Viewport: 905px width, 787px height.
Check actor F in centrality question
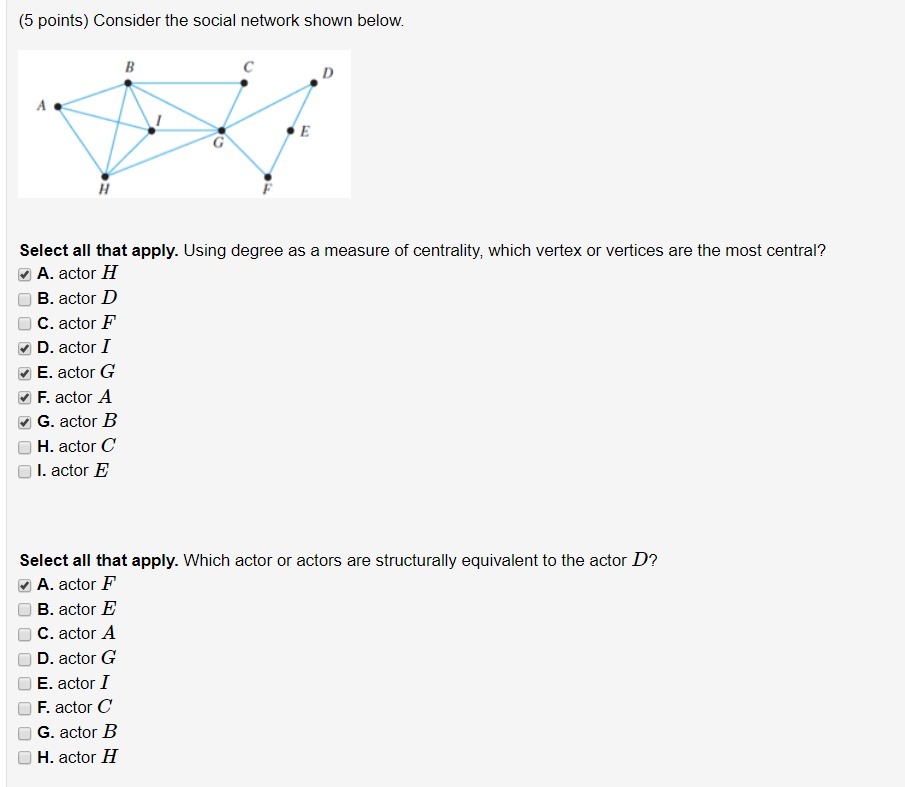(24, 324)
